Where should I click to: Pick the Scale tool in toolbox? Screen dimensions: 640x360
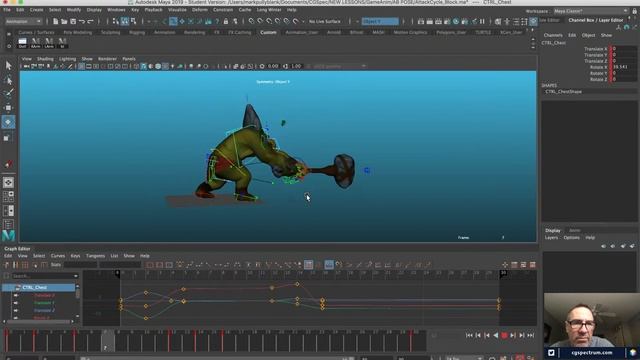click(x=7, y=138)
